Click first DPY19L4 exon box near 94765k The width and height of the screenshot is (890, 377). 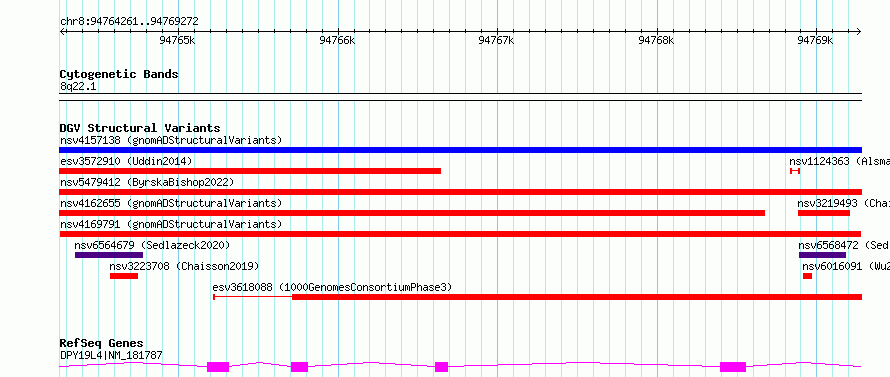click(x=218, y=367)
